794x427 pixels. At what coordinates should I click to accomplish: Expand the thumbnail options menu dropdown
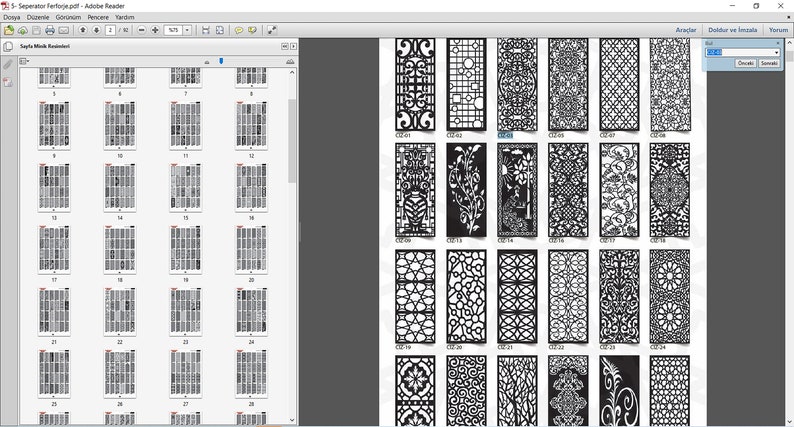click(24, 61)
